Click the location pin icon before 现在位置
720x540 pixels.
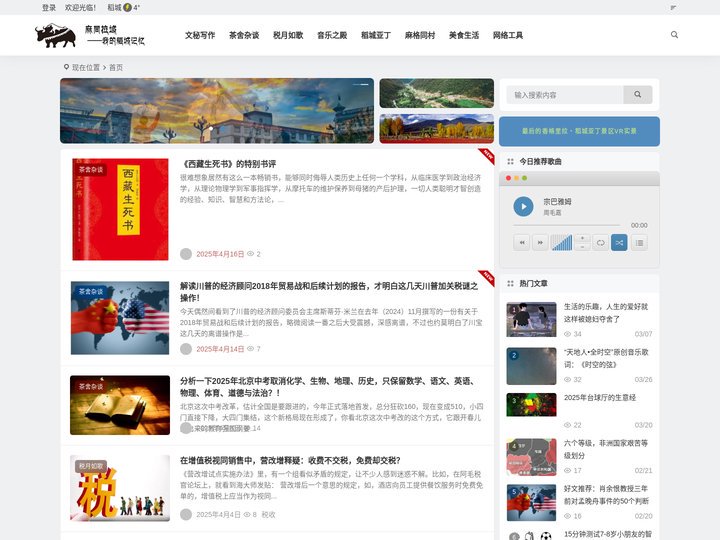pyautogui.click(x=66, y=67)
